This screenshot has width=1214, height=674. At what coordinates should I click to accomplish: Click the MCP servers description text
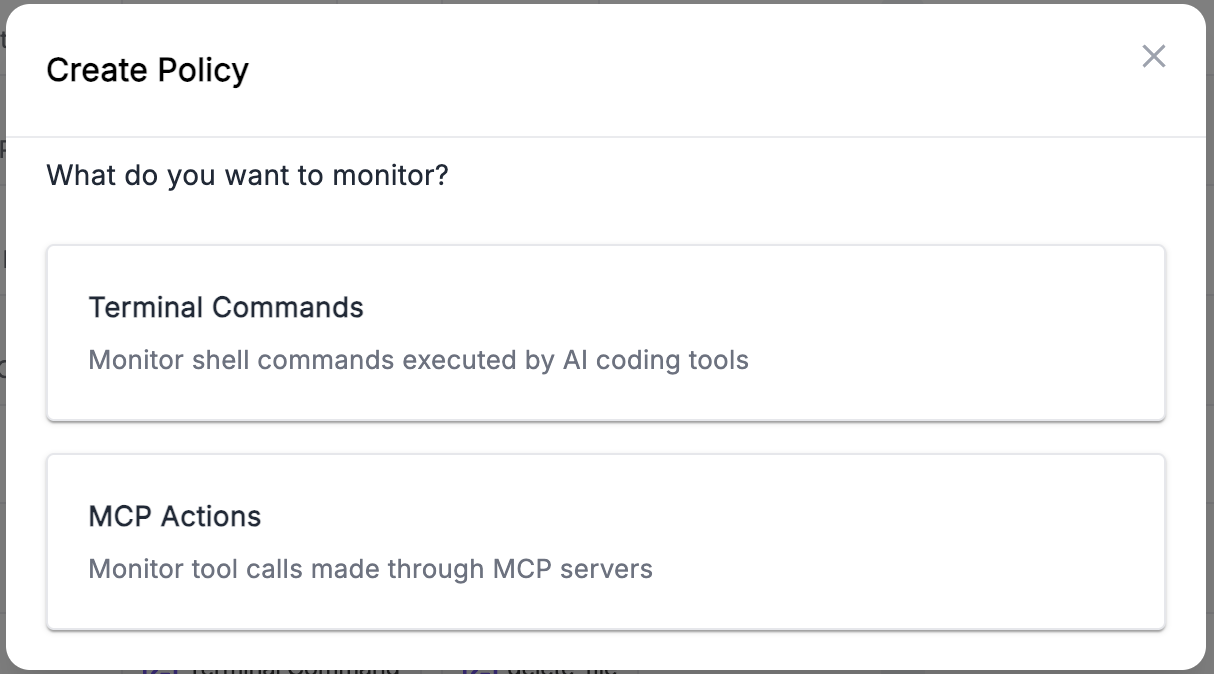tap(371, 568)
